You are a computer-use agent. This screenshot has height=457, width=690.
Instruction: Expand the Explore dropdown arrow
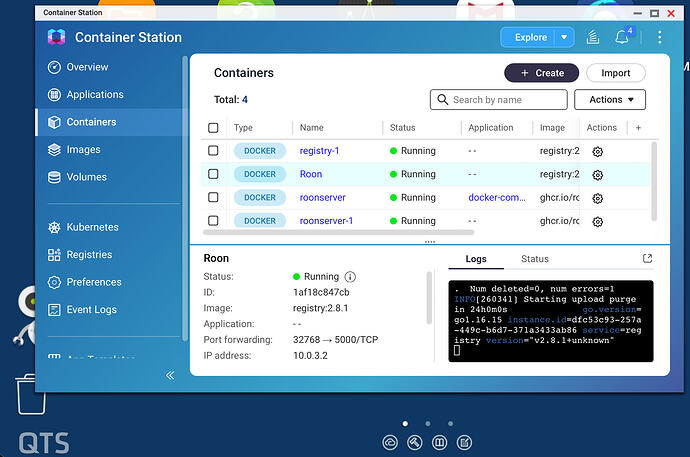click(x=564, y=37)
